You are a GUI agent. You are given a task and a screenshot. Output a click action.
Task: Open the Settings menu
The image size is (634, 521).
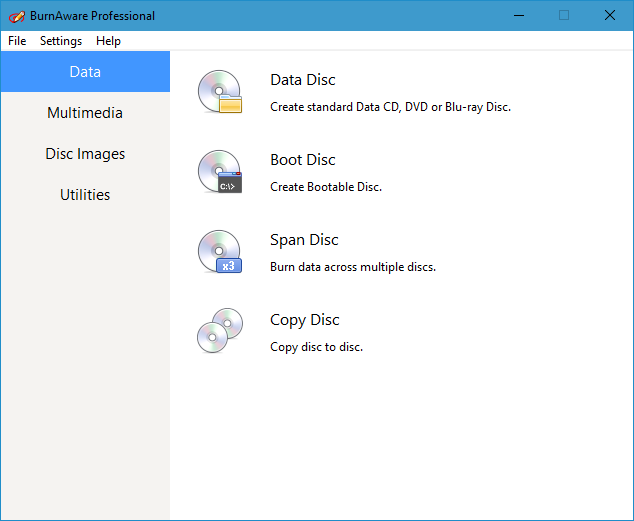tap(61, 41)
